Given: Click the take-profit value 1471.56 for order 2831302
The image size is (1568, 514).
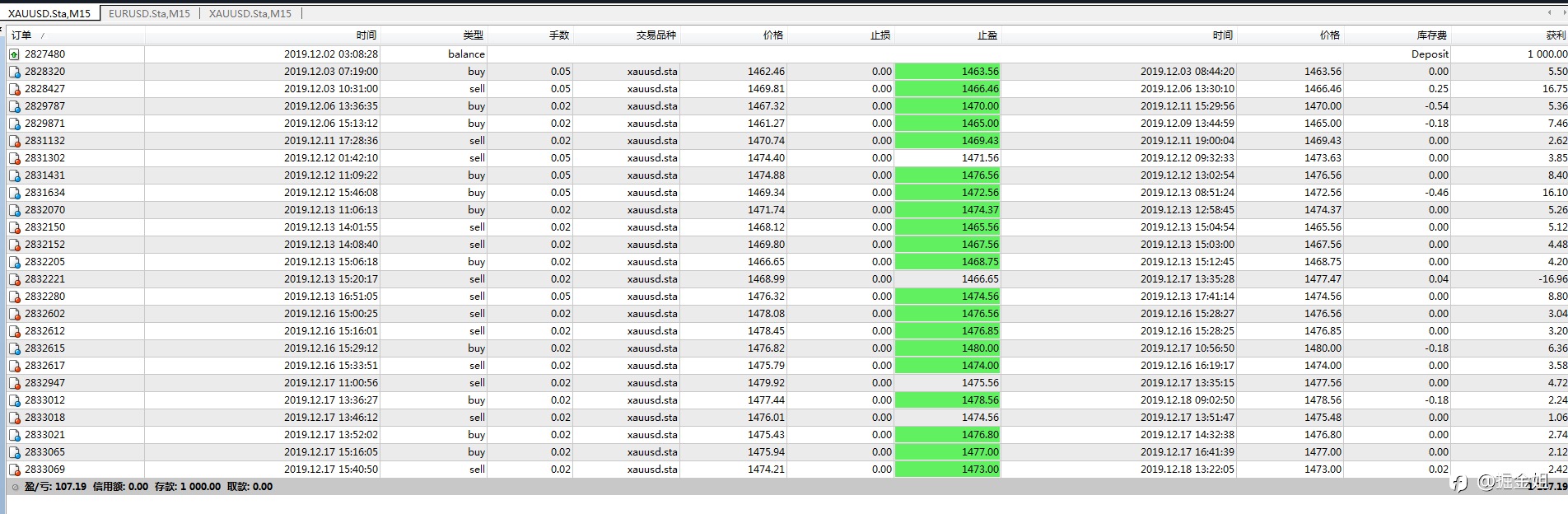Looking at the screenshot, I should pos(980,158).
